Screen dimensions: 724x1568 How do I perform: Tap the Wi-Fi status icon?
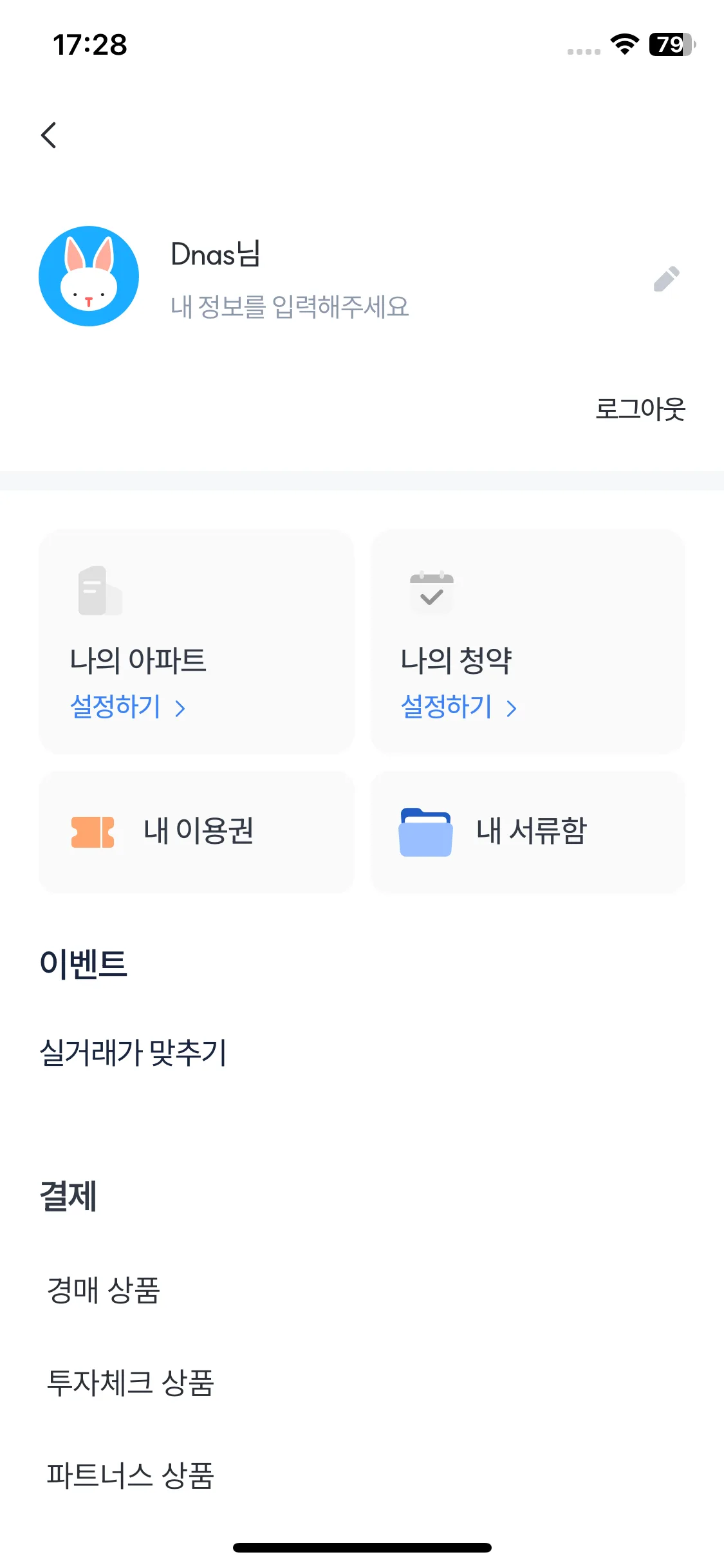pyautogui.click(x=624, y=44)
